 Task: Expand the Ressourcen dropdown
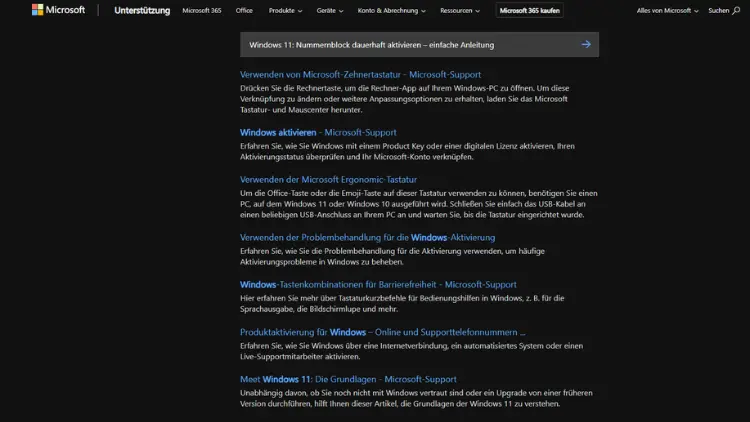click(x=460, y=11)
